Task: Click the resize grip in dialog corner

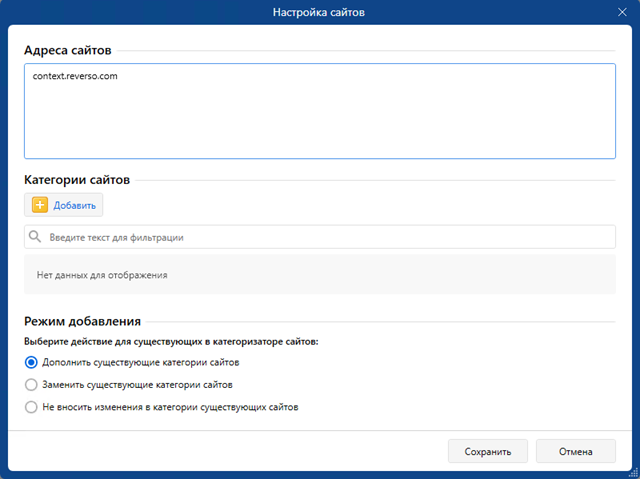Action: (x=634, y=473)
